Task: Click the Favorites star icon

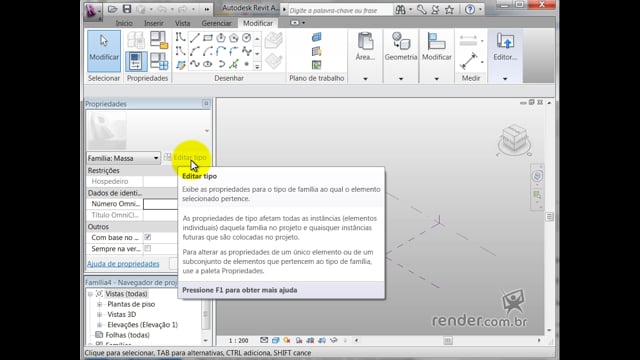Action: tap(449, 9)
